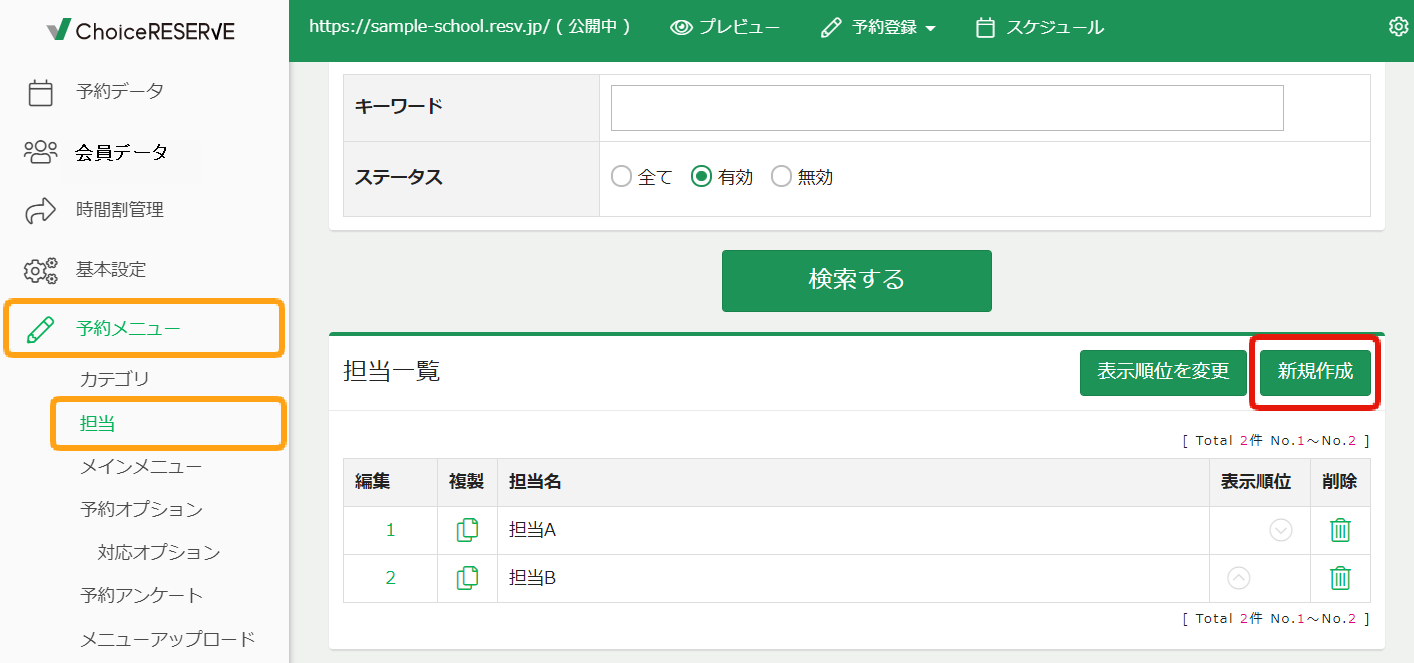1414x663 pixels.
Task: Go to 対応オプション submenu item
Action: (x=159, y=553)
